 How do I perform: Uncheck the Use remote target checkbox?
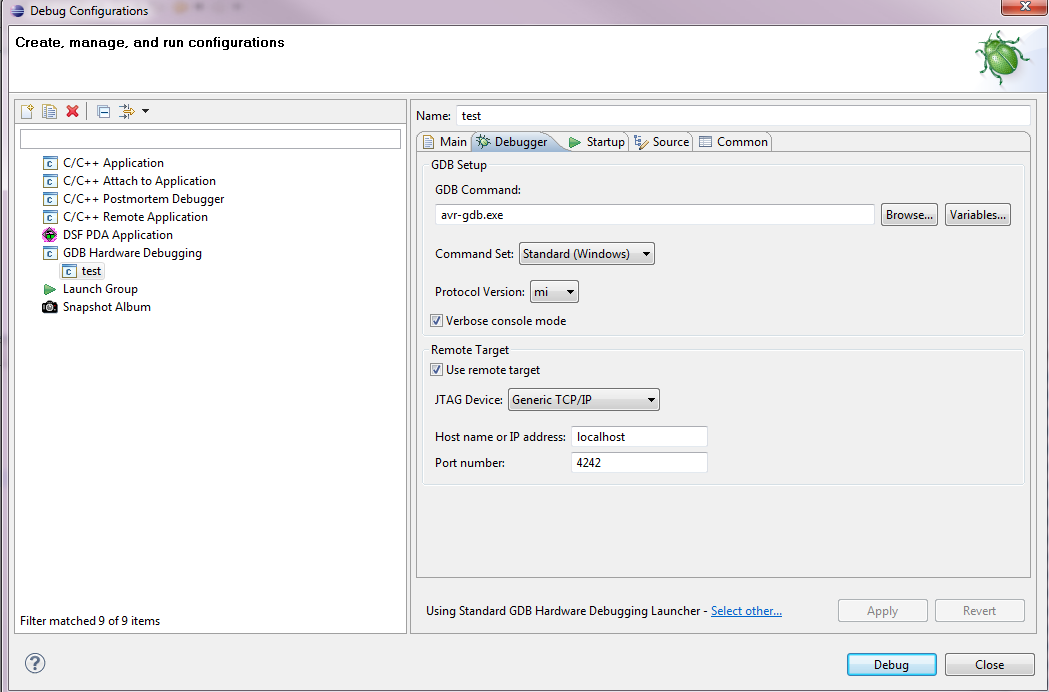click(436, 370)
